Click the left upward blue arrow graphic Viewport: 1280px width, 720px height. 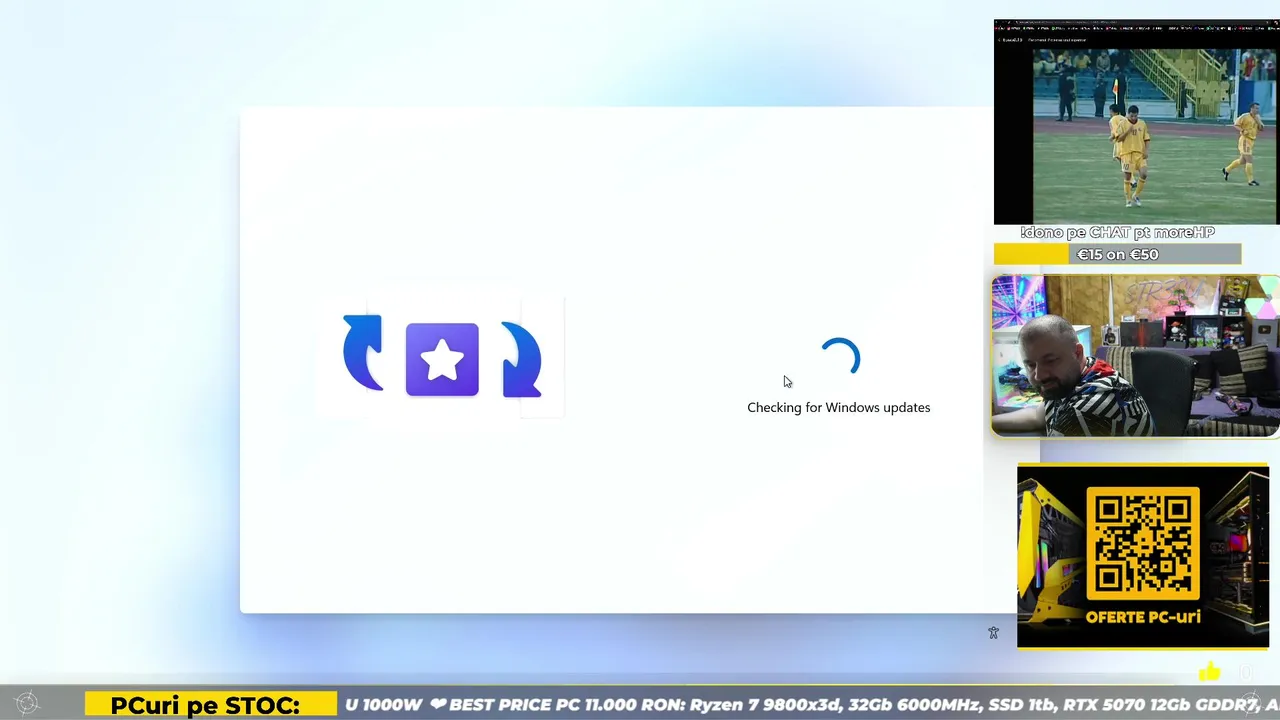click(x=363, y=352)
